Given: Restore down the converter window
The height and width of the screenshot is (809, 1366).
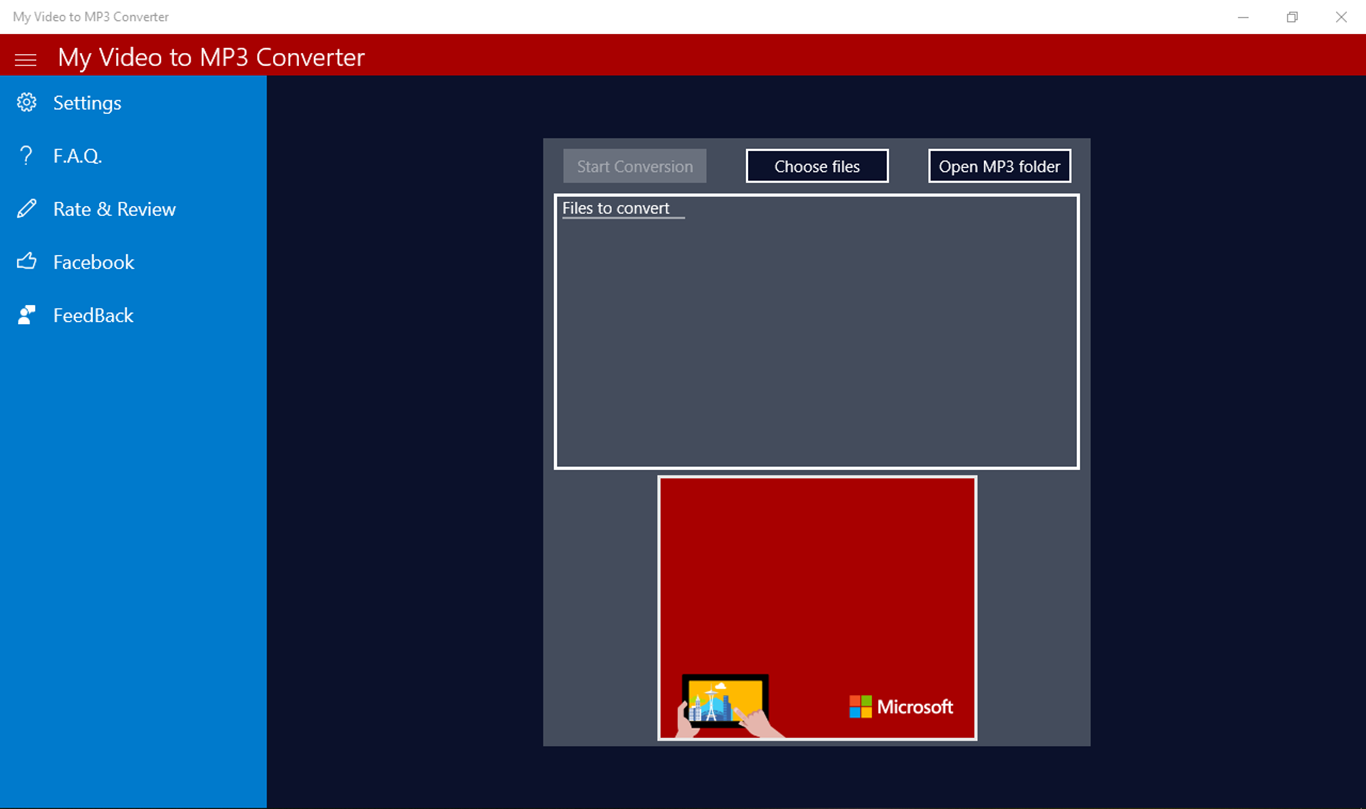Looking at the screenshot, I should (x=1292, y=17).
